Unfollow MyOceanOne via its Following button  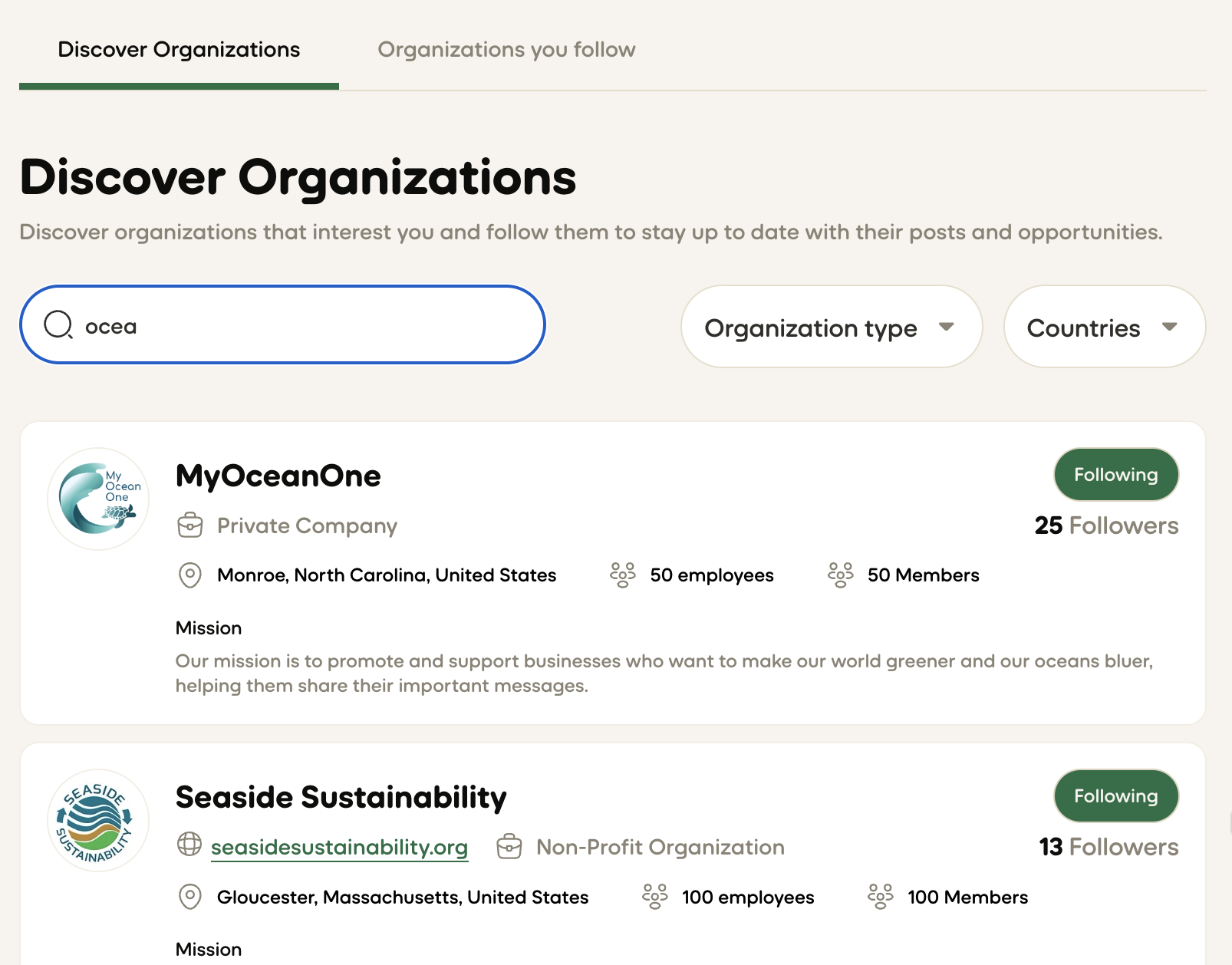coord(1116,474)
